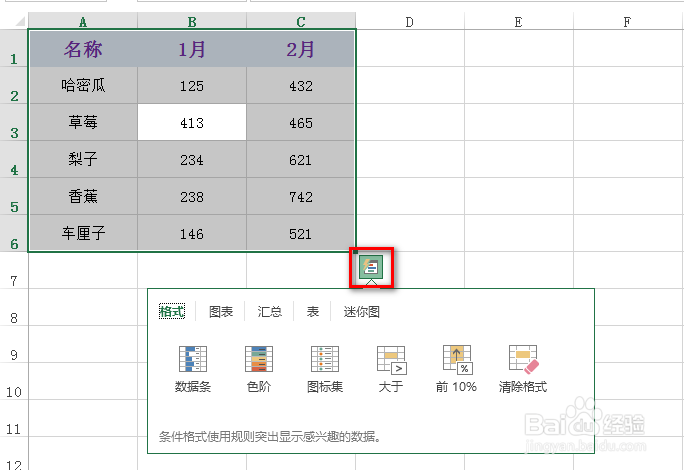
Task: Select row 10 header
Action: coord(14,381)
